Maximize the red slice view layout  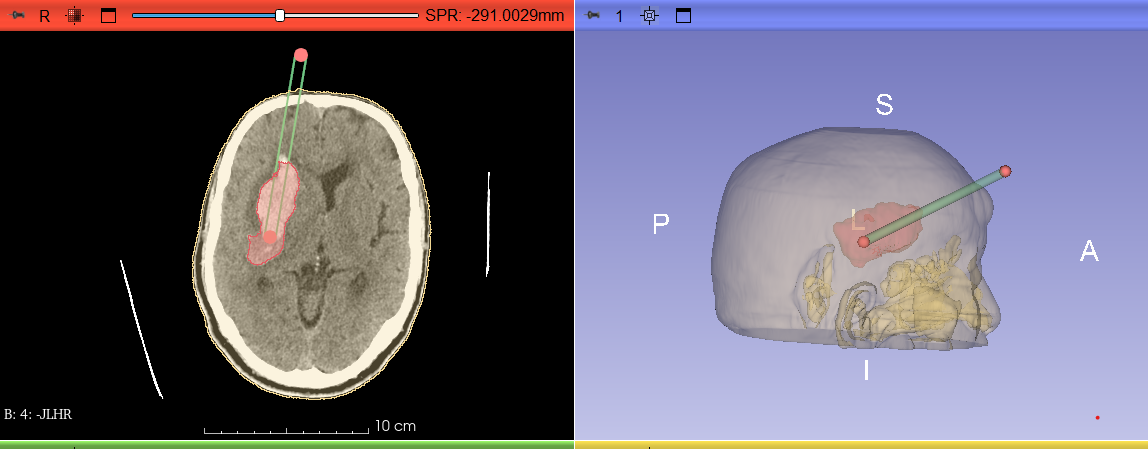109,16
